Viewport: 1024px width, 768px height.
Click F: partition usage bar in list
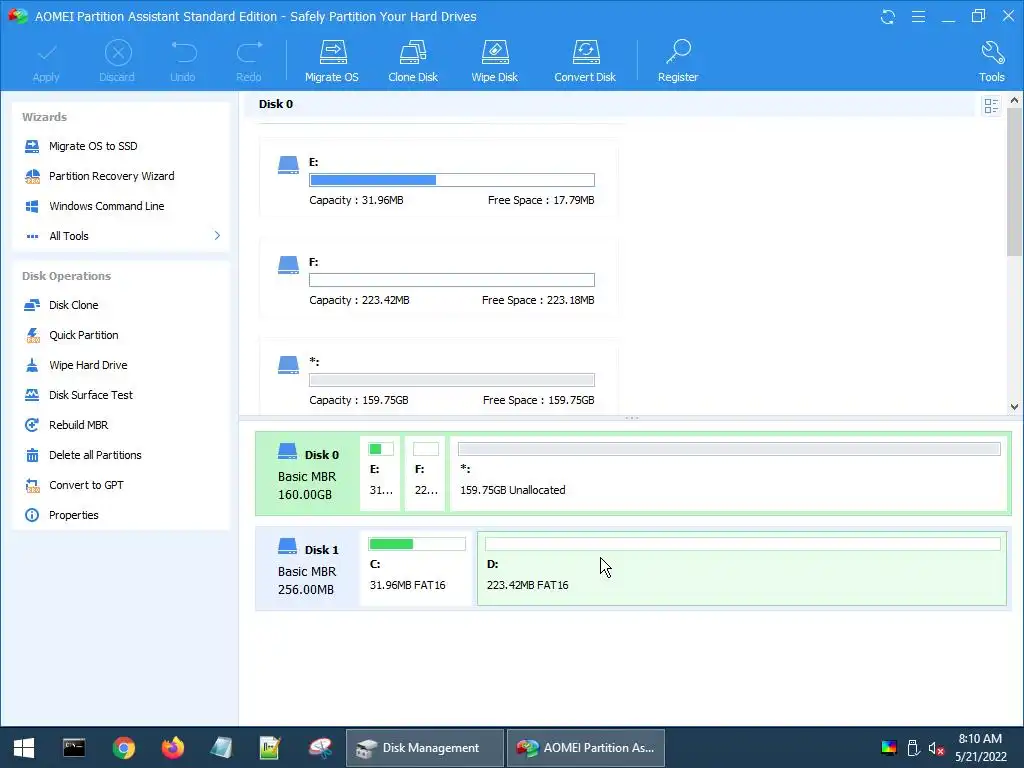click(452, 280)
